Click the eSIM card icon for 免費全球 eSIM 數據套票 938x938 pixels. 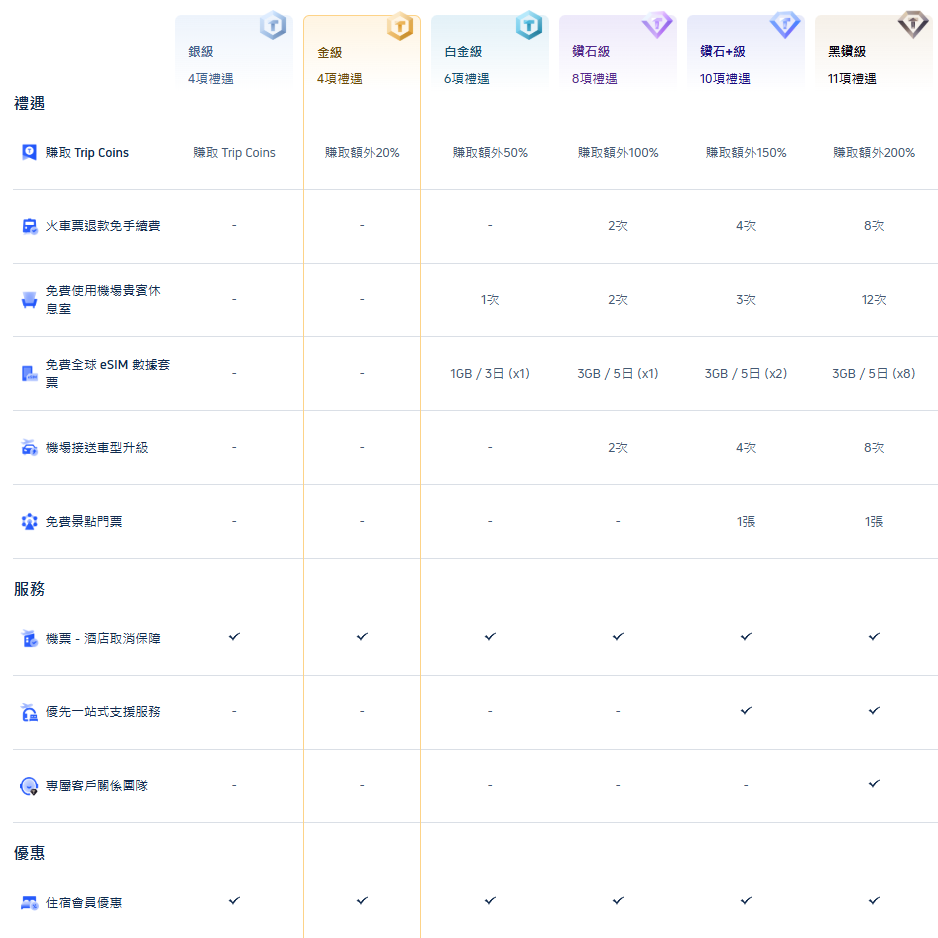[x=29, y=373]
